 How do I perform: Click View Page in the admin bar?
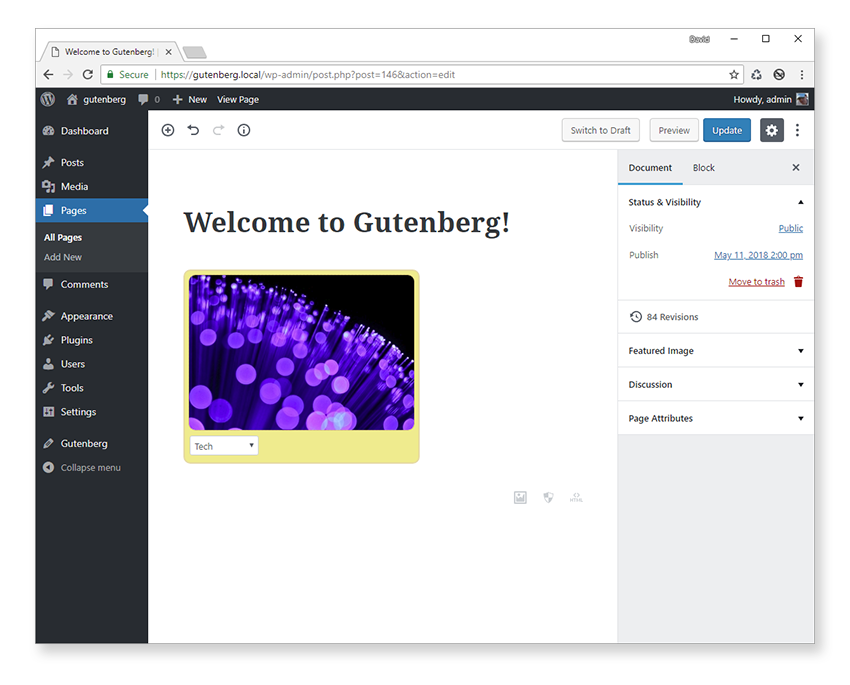pyautogui.click(x=238, y=100)
